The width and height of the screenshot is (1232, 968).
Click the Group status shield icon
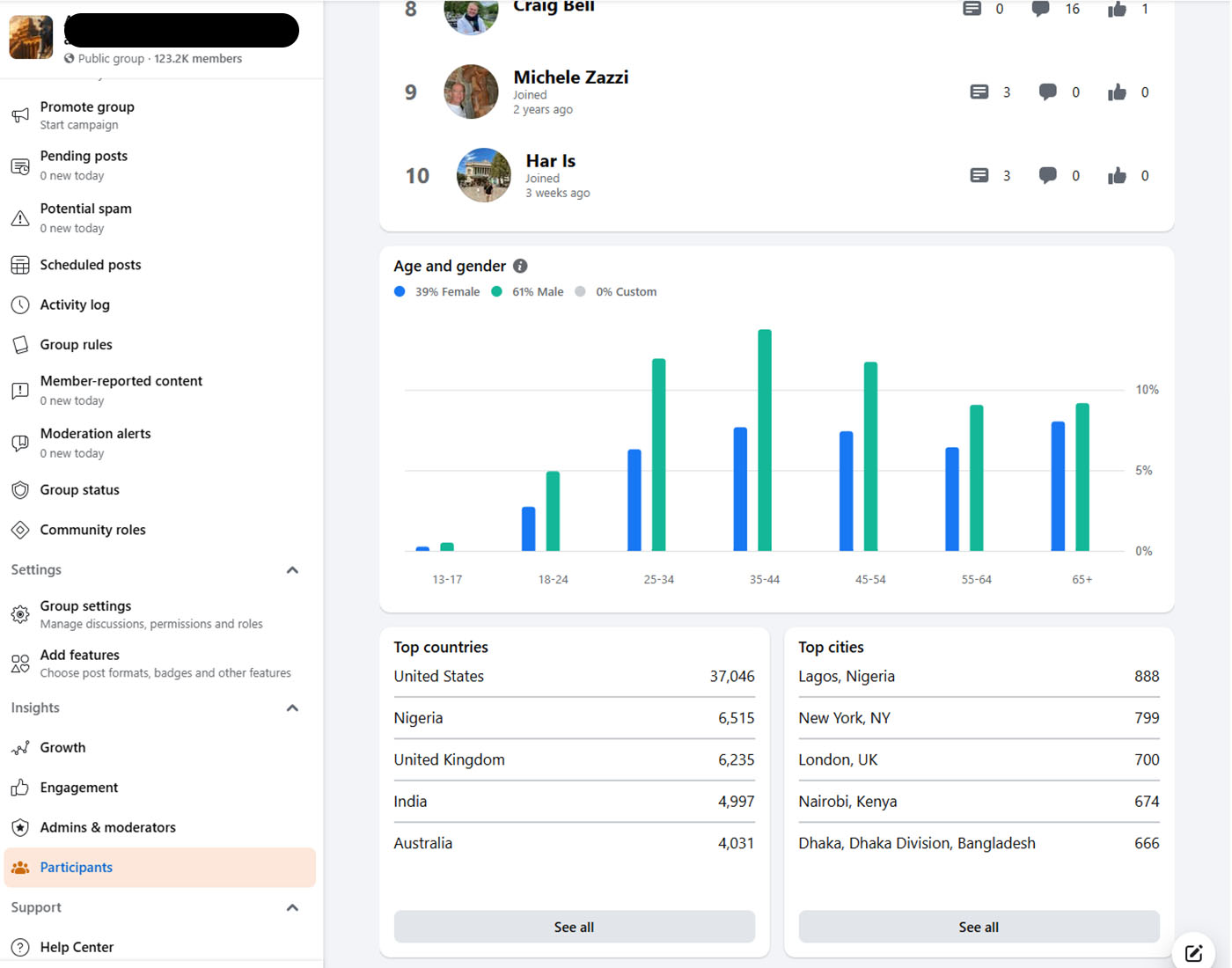(x=20, y=490)
